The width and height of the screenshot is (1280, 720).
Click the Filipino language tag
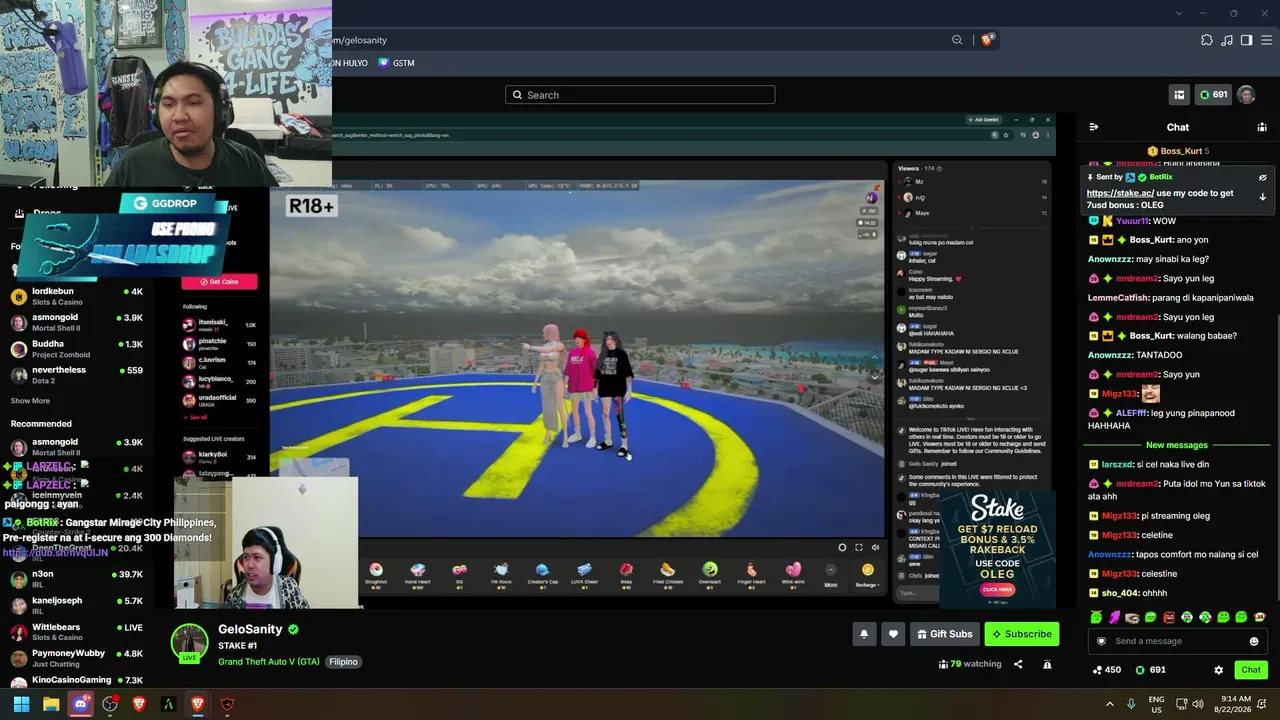pyautogui.click(x=343, y=662)
